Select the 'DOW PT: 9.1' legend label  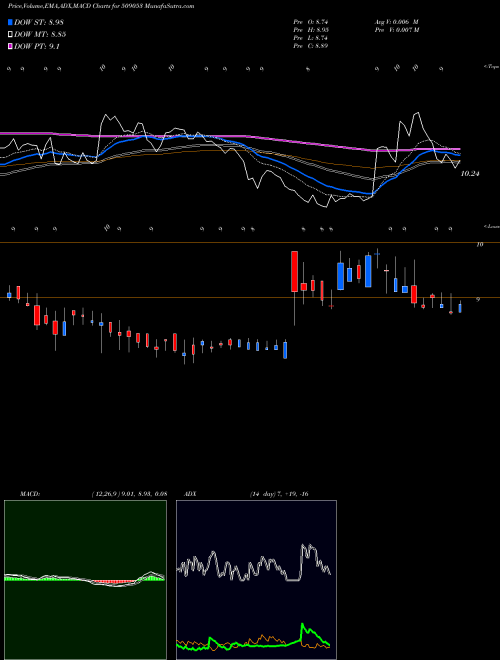coord(37,47)
